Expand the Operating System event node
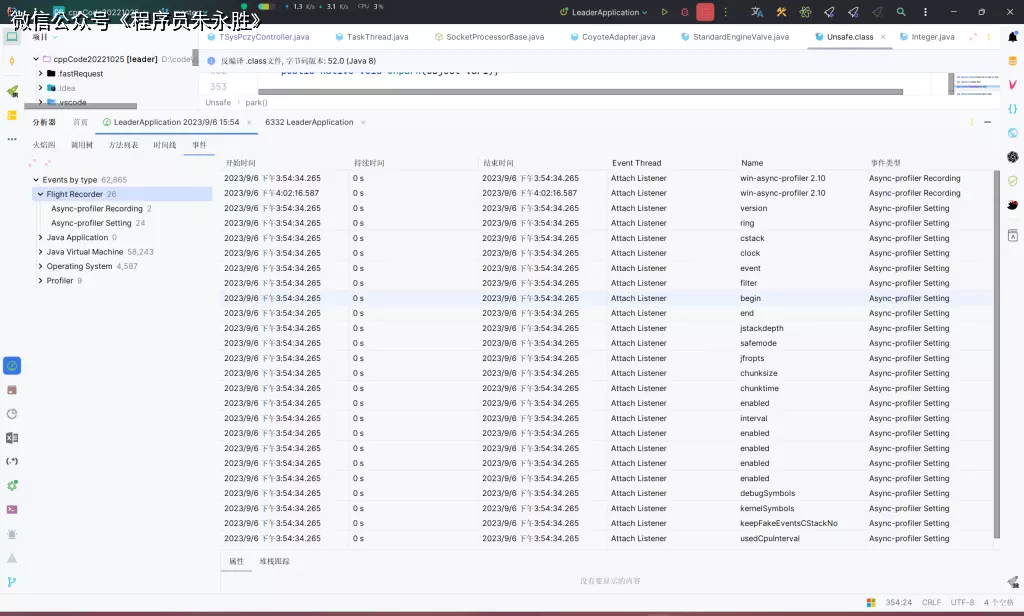1024x616 pixels. pyautogui.click(x=40, y=267)
